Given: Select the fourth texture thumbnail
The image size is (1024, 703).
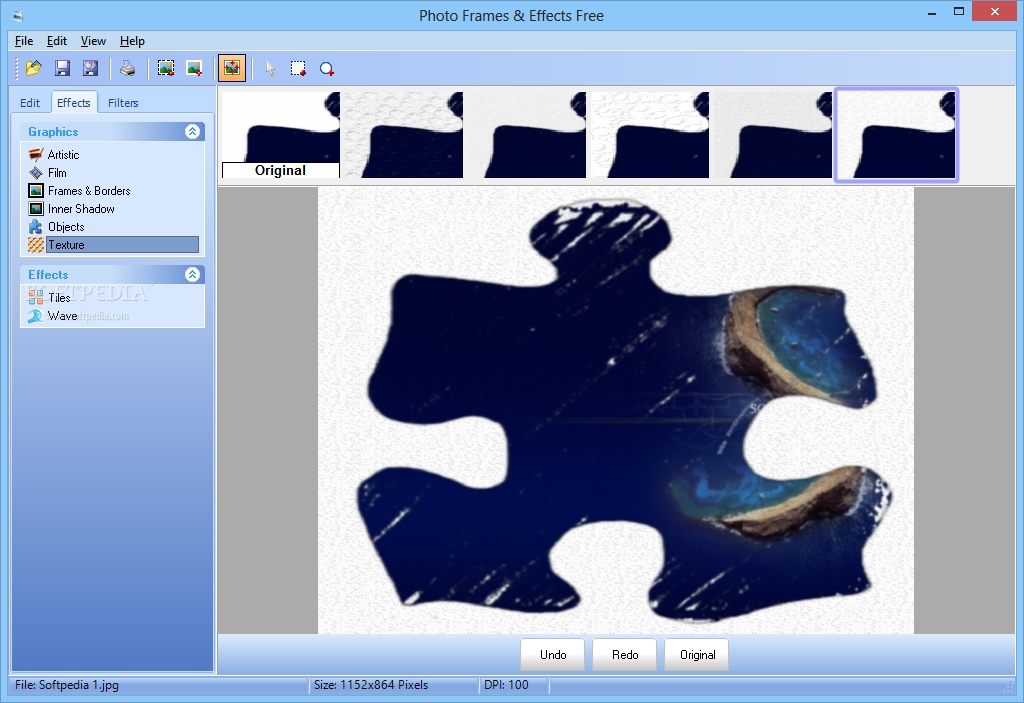Looking at the screenshot, I should pos(650,135).
